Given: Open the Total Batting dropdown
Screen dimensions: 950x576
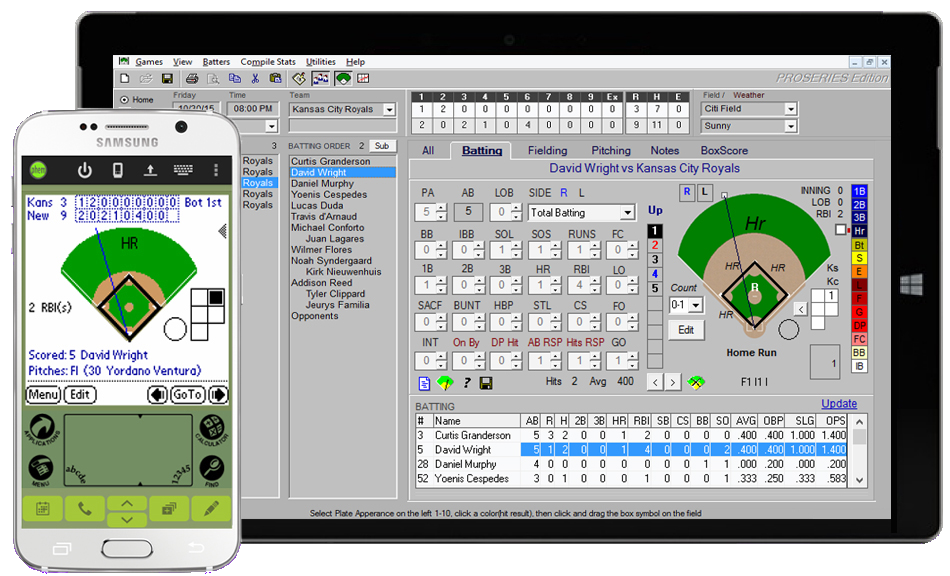Looking at the screenshot, I should 628,213.
